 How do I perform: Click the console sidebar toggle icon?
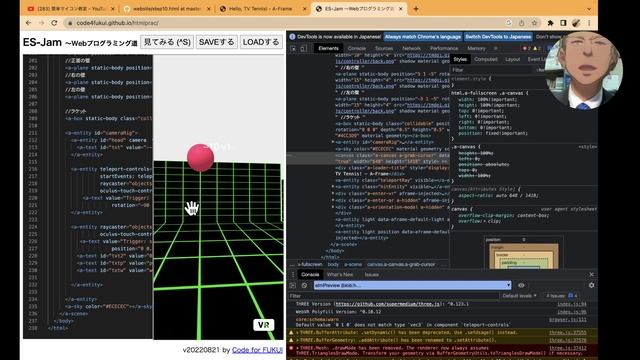click(x=293, y=285)
